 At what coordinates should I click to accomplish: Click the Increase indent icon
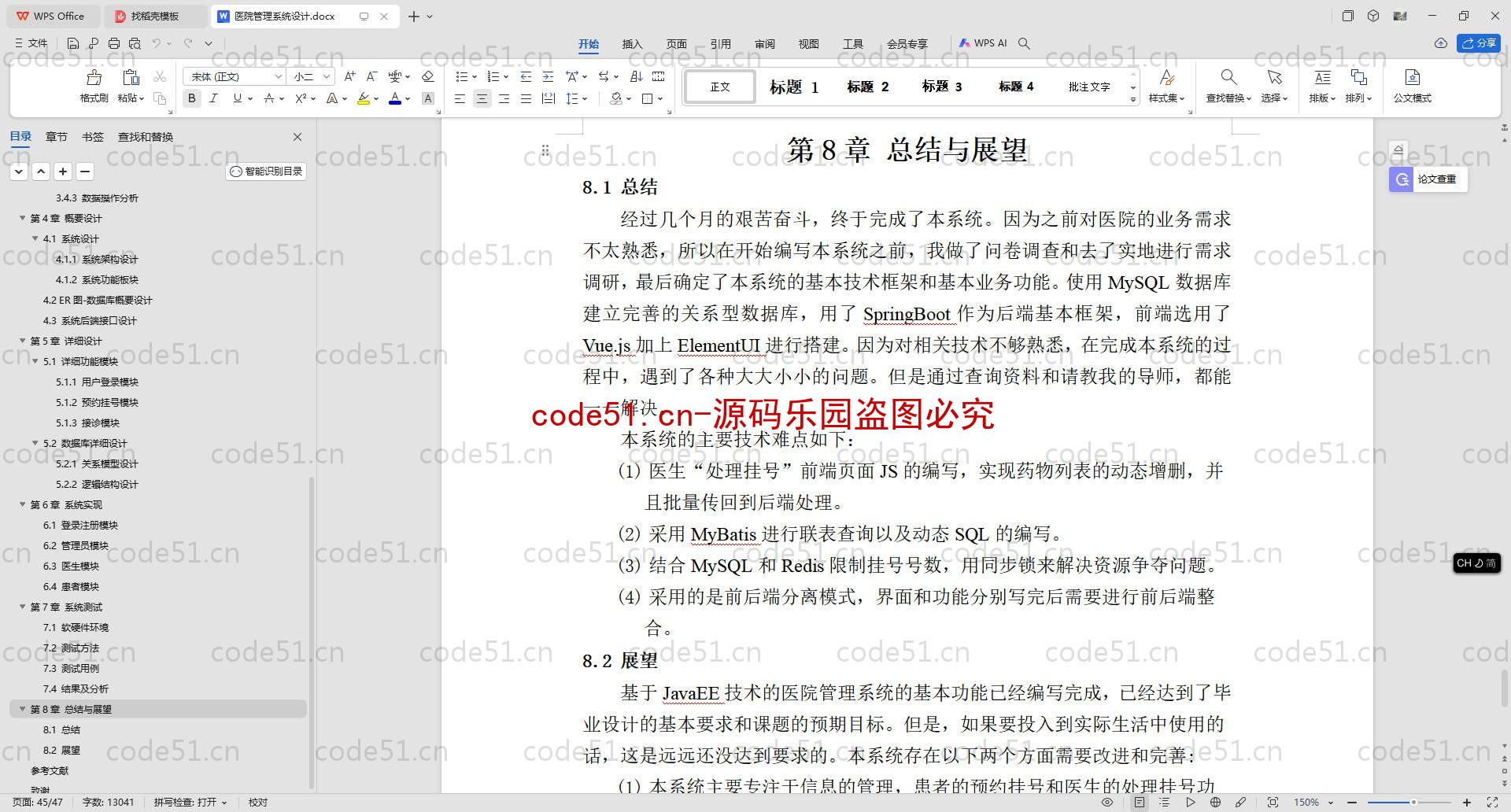[x=548, y=76]
